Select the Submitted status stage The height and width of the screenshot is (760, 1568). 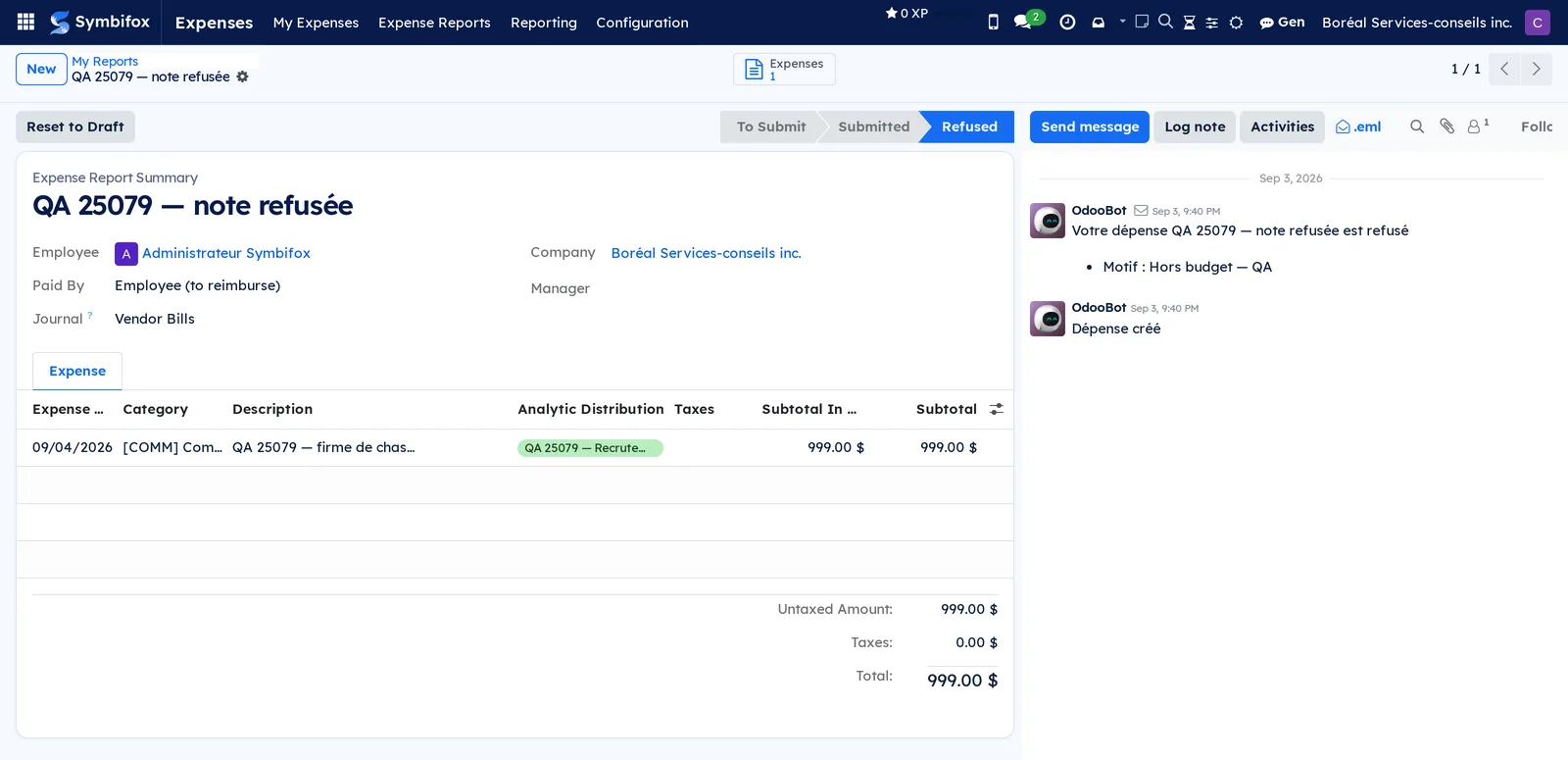pos(873,127)
